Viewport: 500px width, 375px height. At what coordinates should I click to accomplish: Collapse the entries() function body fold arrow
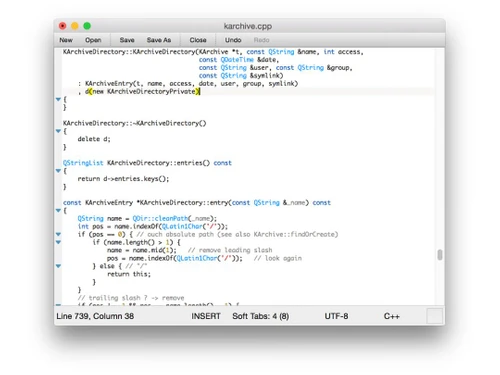click(58, 171)
